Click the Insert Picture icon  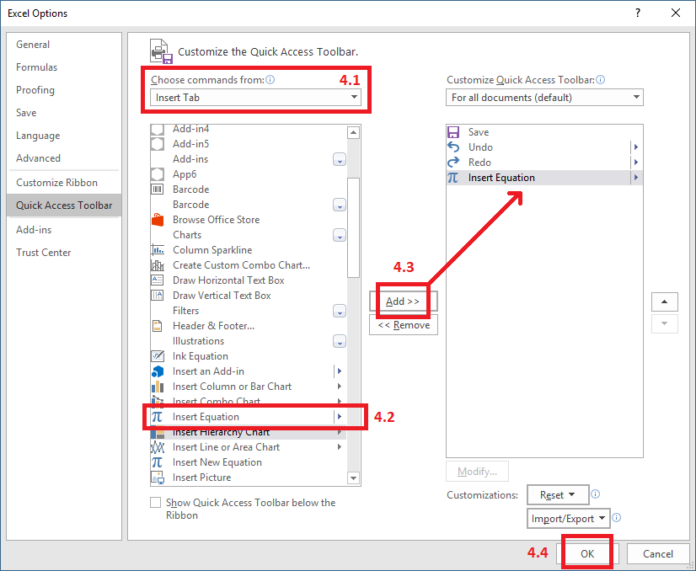click(158, 478)
